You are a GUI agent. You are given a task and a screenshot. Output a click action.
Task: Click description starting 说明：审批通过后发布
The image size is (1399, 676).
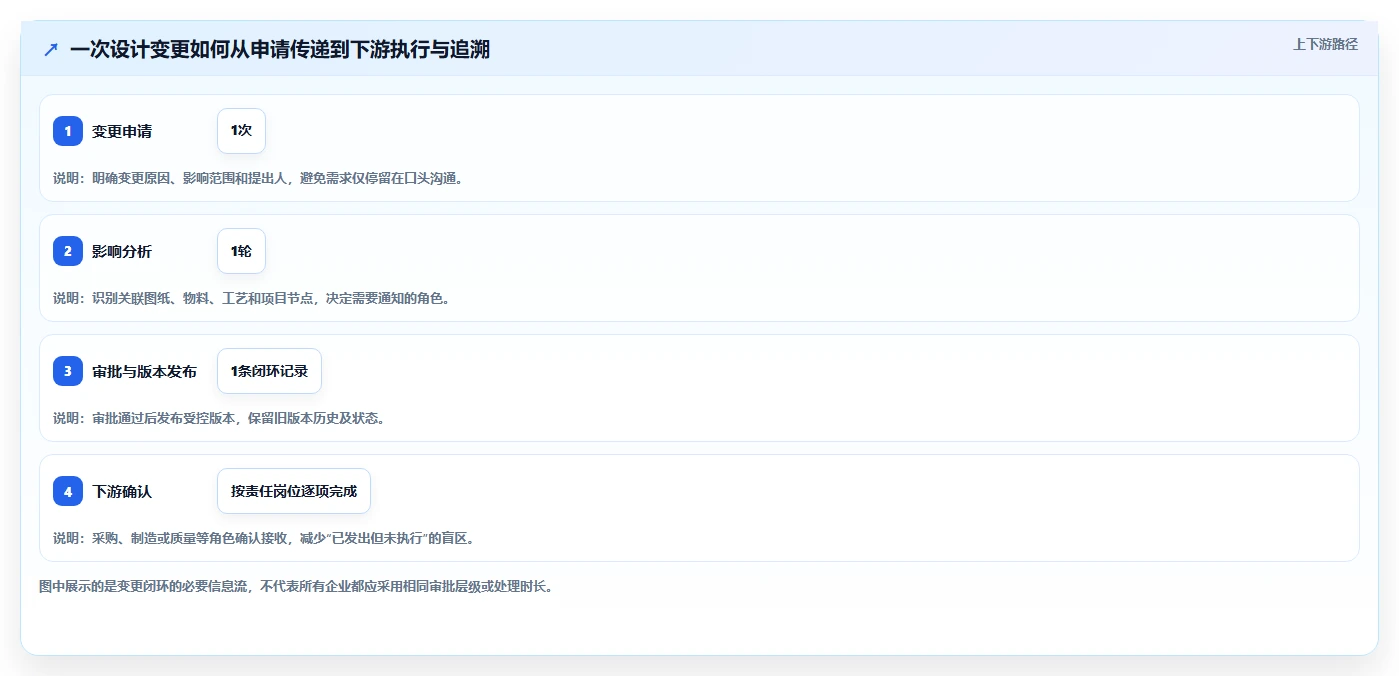[219, 418]
